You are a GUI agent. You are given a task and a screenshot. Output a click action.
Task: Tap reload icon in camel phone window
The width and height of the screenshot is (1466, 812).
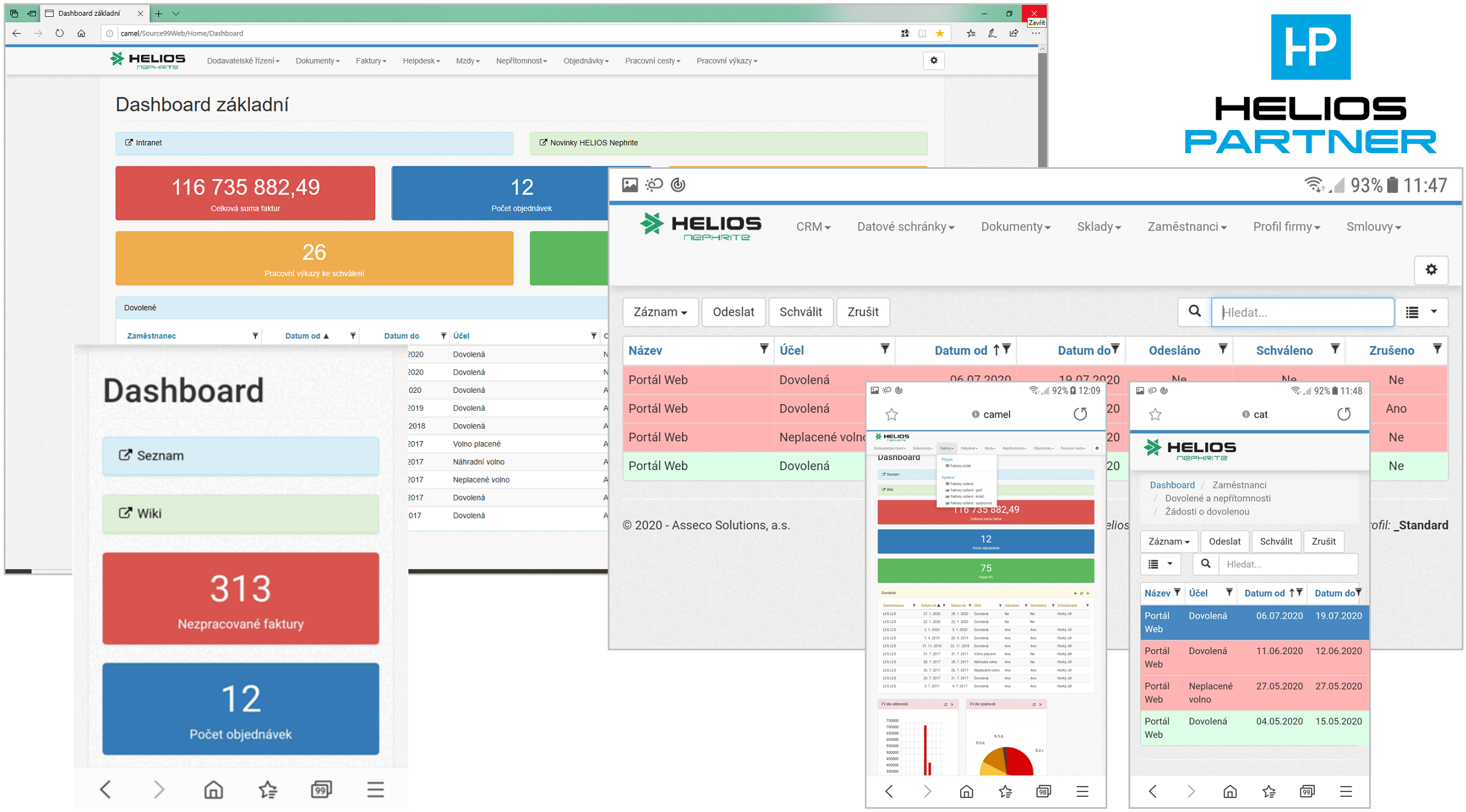coord(1080,414)
